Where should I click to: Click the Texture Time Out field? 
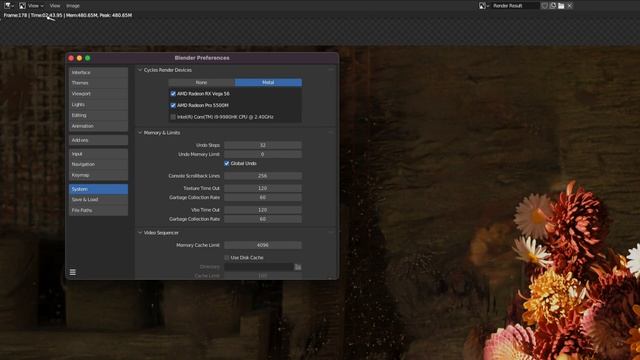tap(263, 189)
